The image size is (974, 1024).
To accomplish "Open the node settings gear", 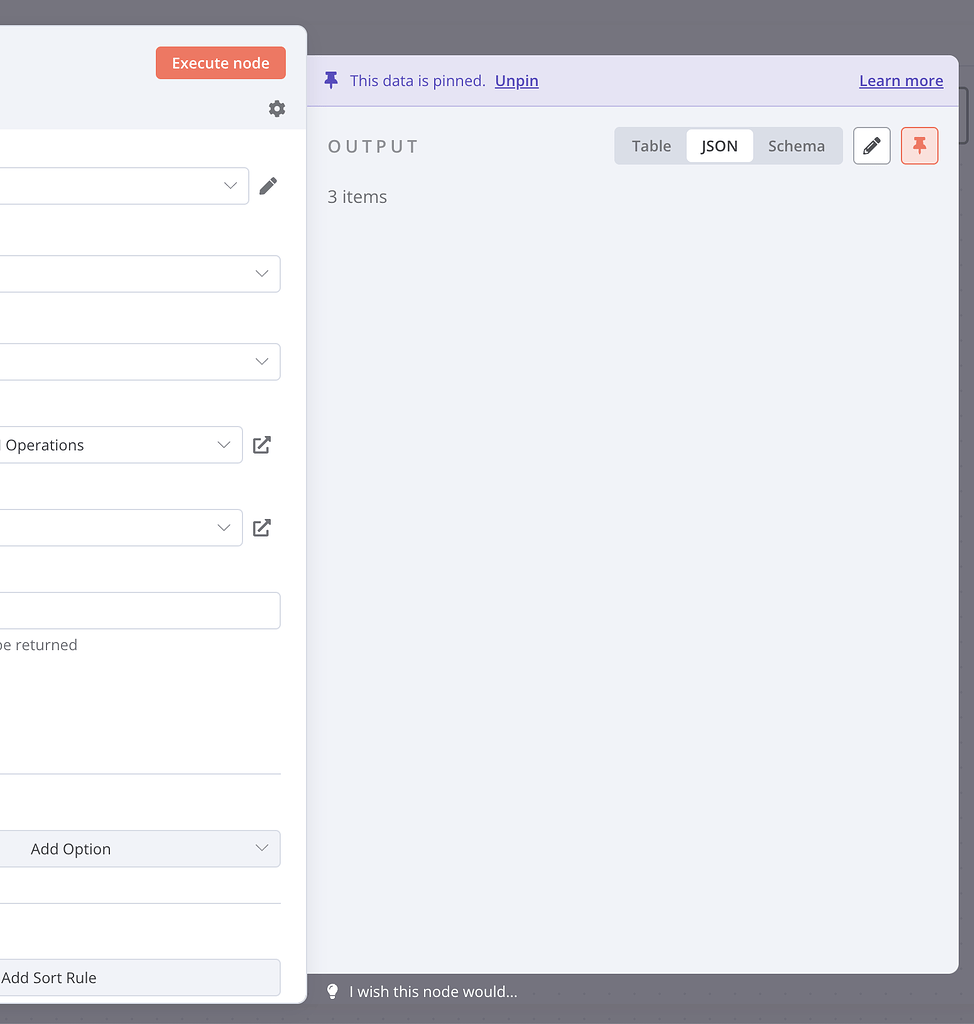I will click(277, 109).
